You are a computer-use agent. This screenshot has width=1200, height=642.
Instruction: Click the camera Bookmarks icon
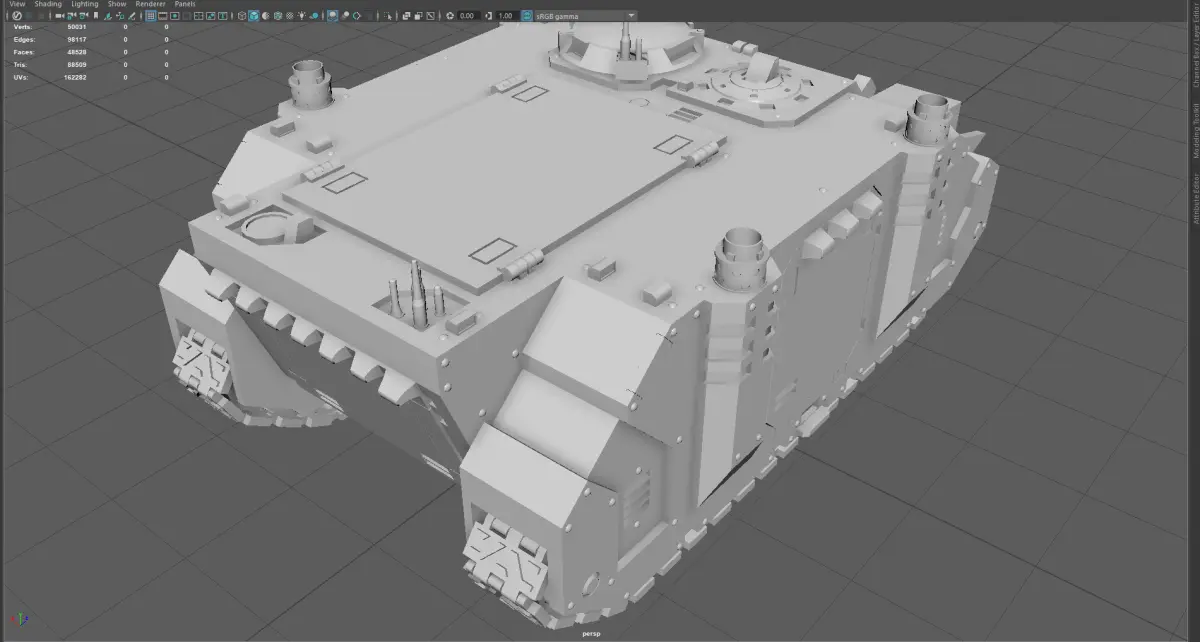96,16
